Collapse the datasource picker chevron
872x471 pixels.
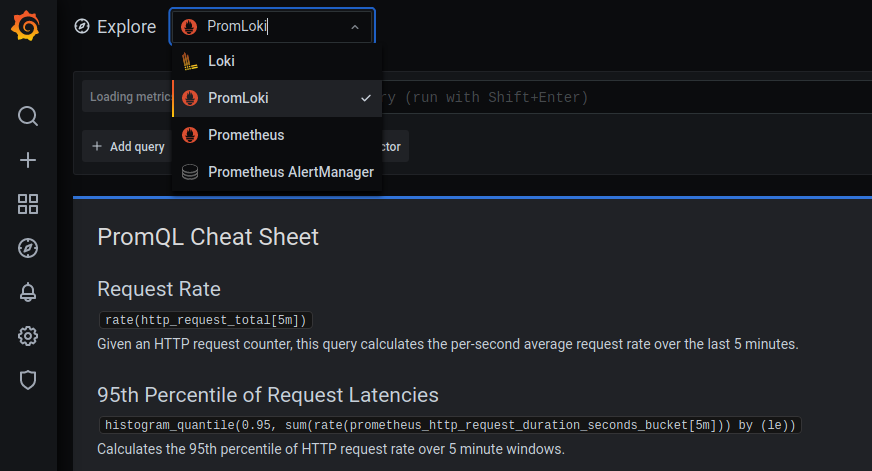(355, 27)
